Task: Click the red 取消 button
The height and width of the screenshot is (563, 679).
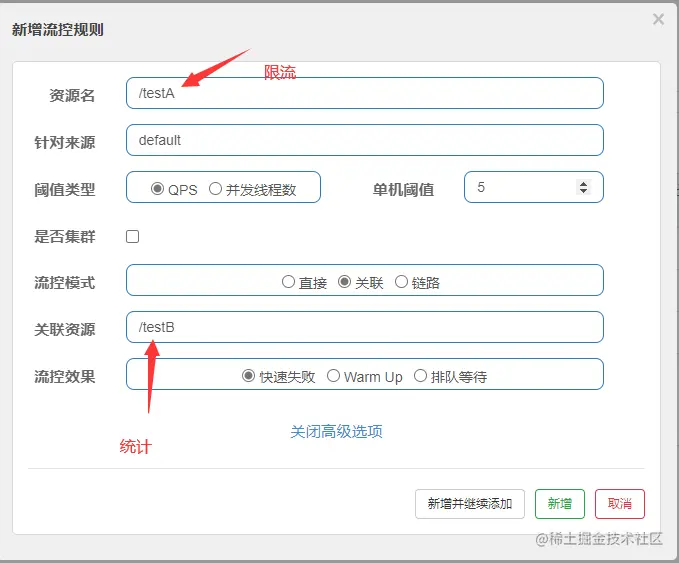Action: pos(620,504)
